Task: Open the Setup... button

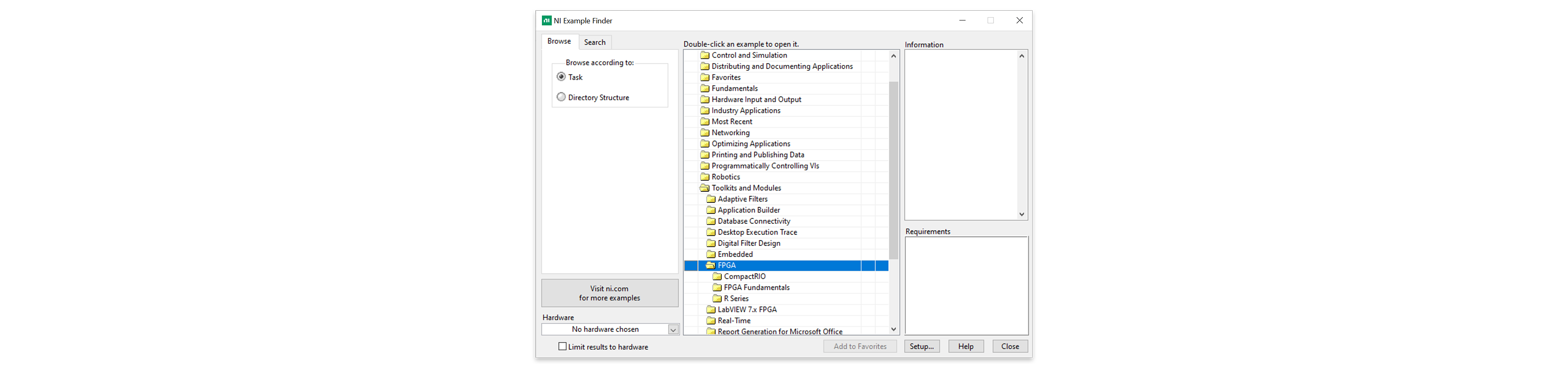Action: 922,346
